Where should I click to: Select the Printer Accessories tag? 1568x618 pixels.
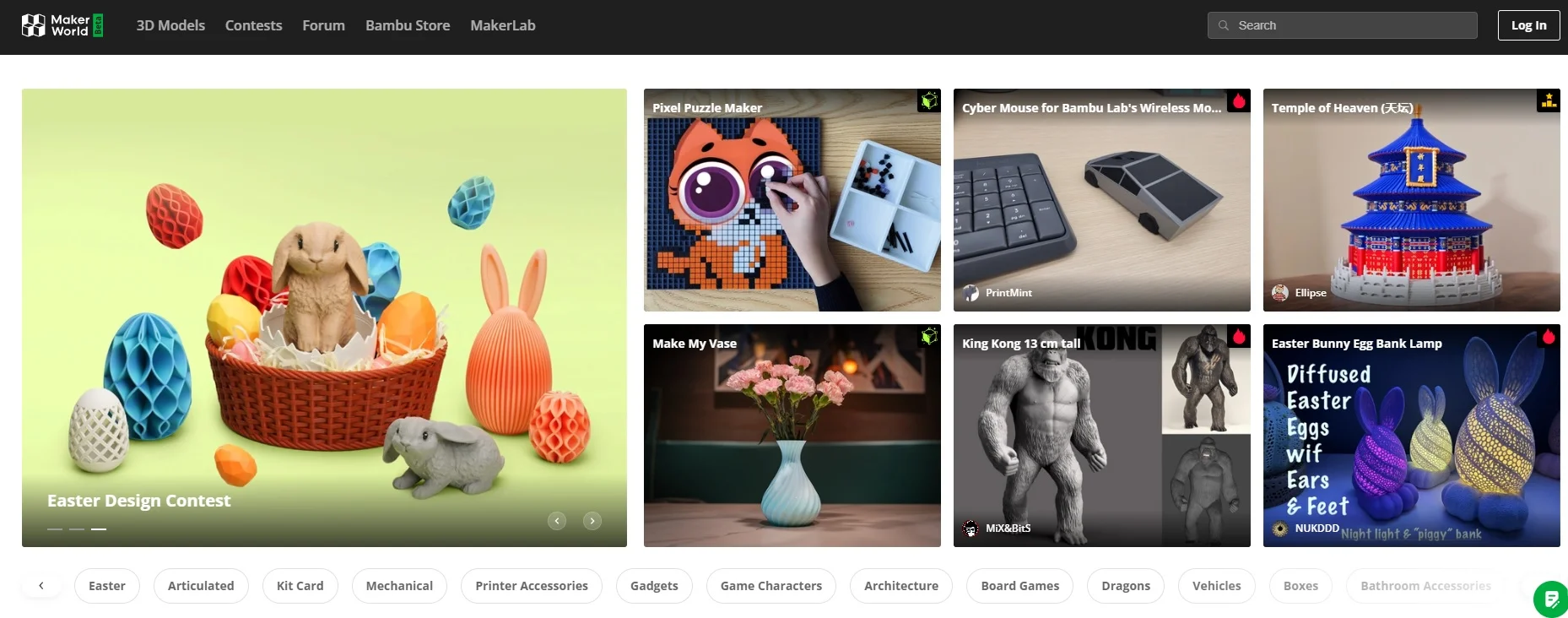point(532,586)
